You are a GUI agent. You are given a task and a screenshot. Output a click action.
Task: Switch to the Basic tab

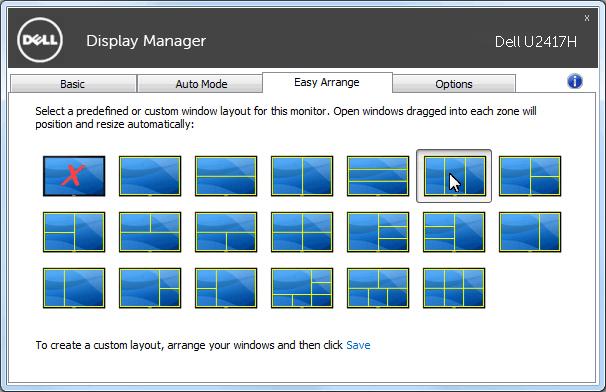coord(73,84)
